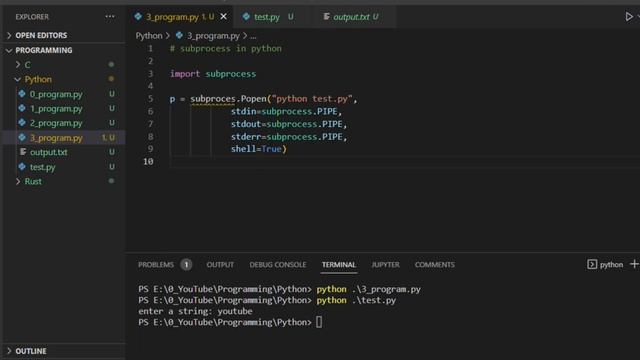Viewport: 640px width, 360px height.
Task: Open the DEBUG CONSOLE panel tab
Action: (x=278, y=264)
